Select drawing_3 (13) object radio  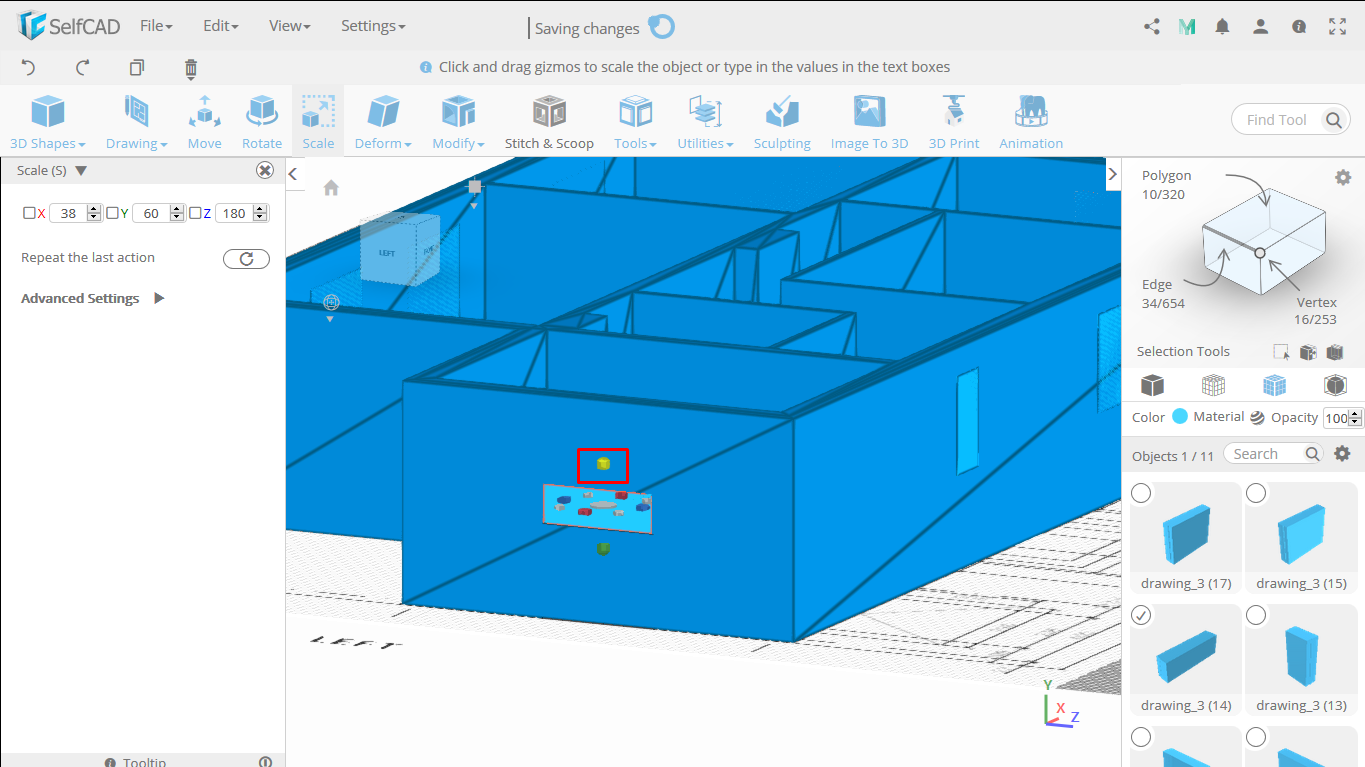(x=1256, y=615)
